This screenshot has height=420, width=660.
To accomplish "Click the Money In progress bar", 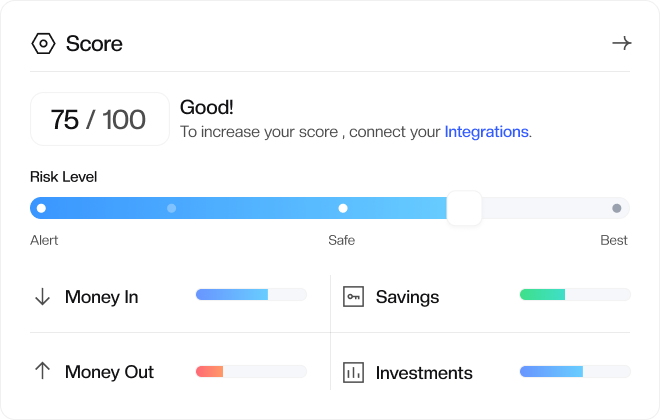I will click(x=251, y=295).
